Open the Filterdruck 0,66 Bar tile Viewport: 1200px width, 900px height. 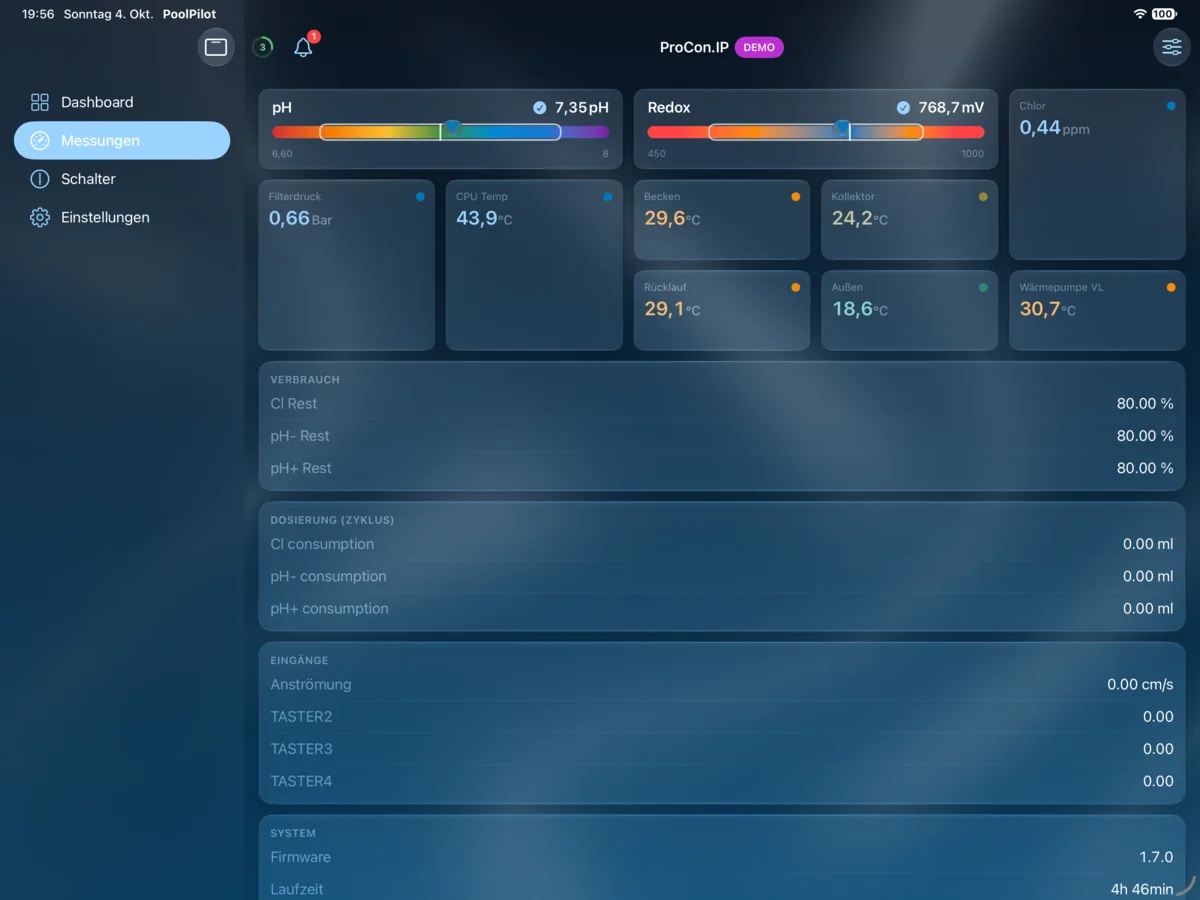[x=346, y=265]
